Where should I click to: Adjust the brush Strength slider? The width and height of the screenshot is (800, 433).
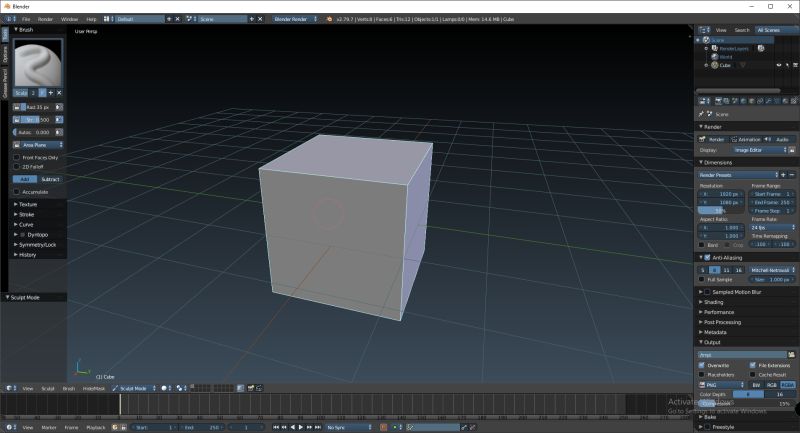tap(38, 120)
